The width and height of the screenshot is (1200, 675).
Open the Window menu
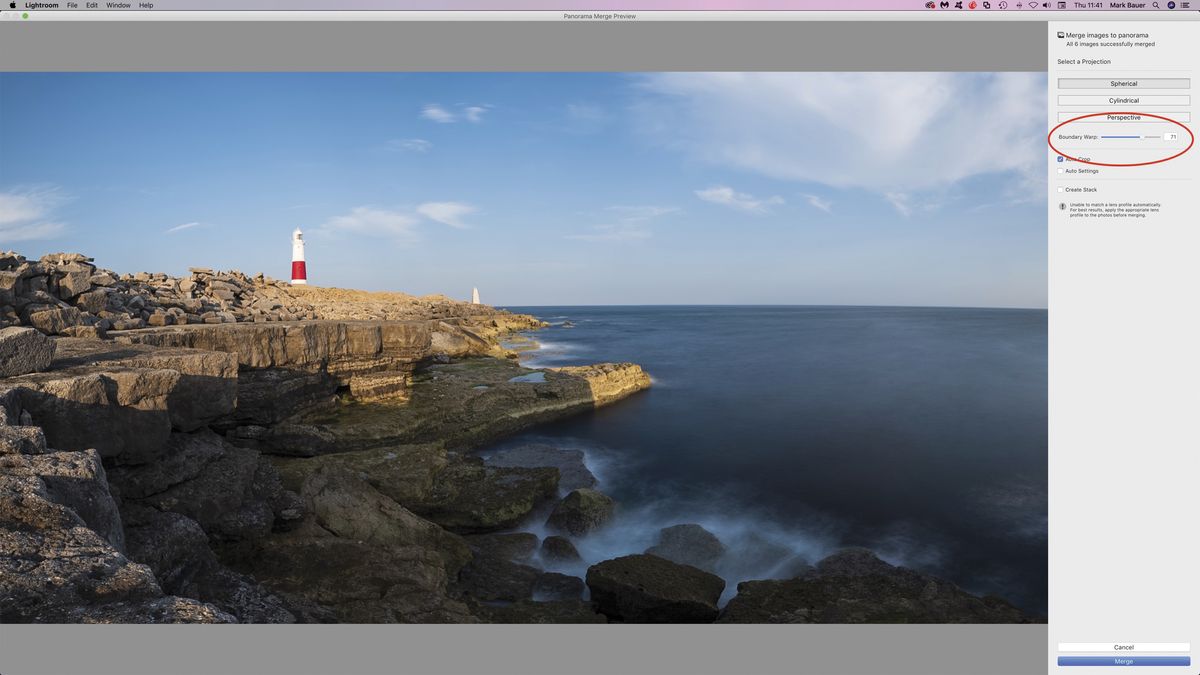click(x=118, y=5)
